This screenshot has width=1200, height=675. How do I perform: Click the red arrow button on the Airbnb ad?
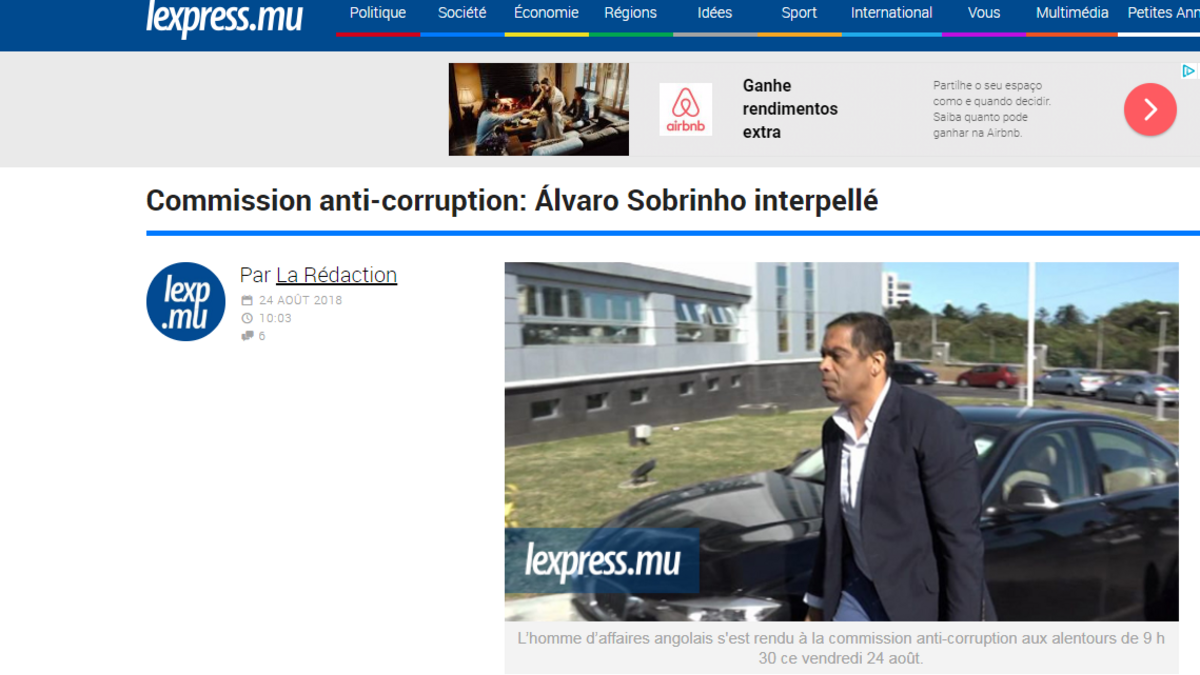click(1150, 109)
